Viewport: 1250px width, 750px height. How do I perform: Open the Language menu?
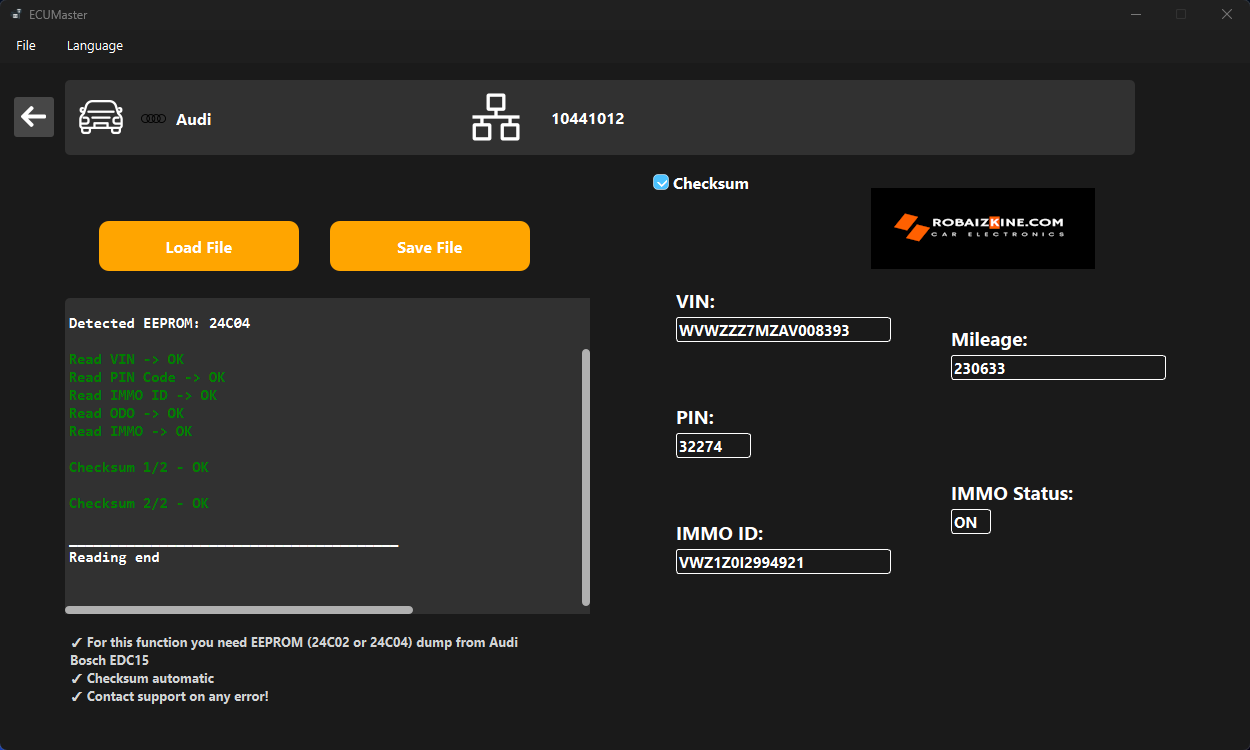point(94,45)
